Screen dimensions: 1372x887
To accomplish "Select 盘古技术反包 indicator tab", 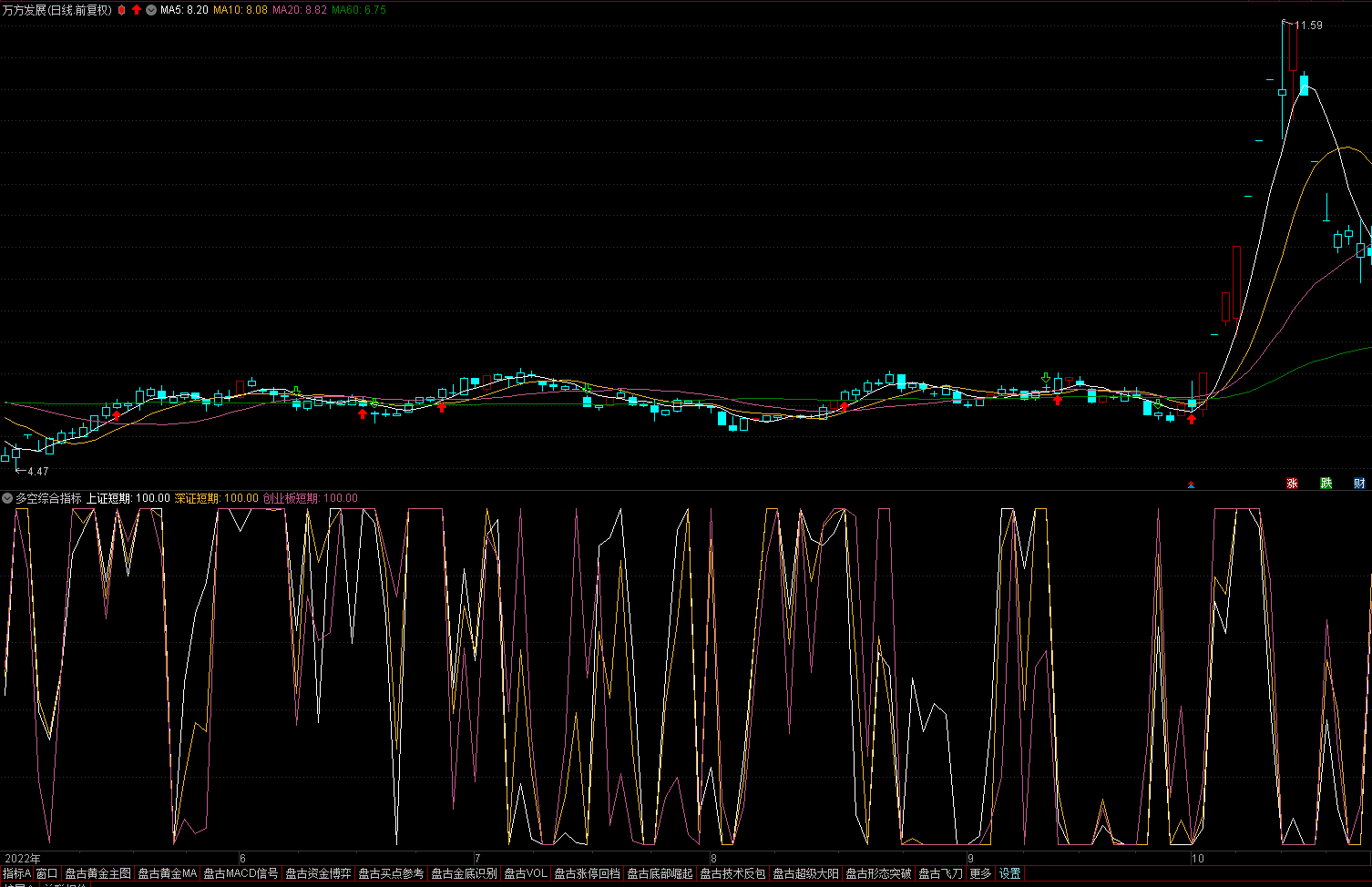I will click(732, 873).
